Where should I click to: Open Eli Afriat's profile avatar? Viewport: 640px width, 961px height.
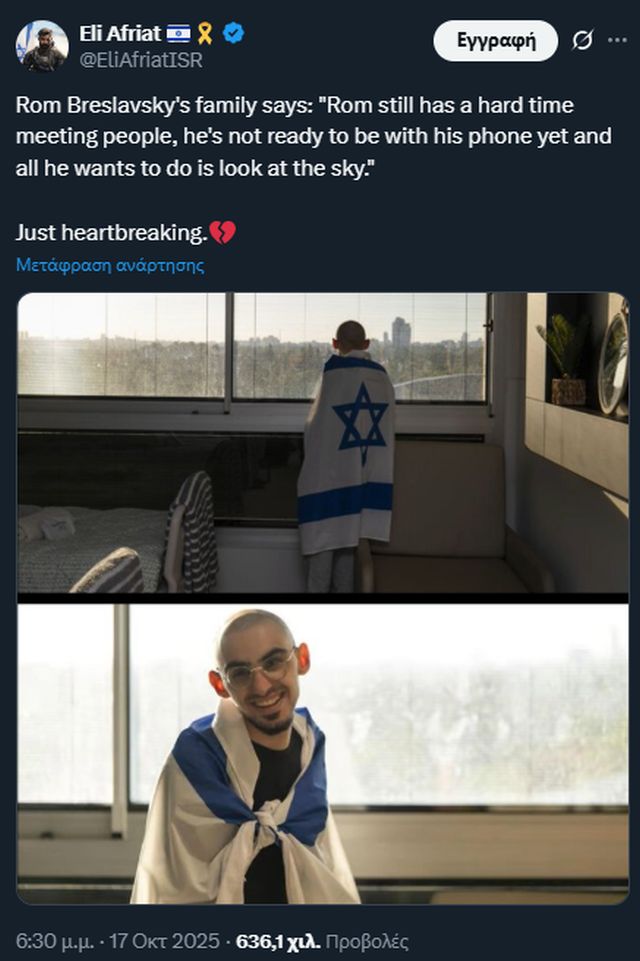click(x=42, y=46)
